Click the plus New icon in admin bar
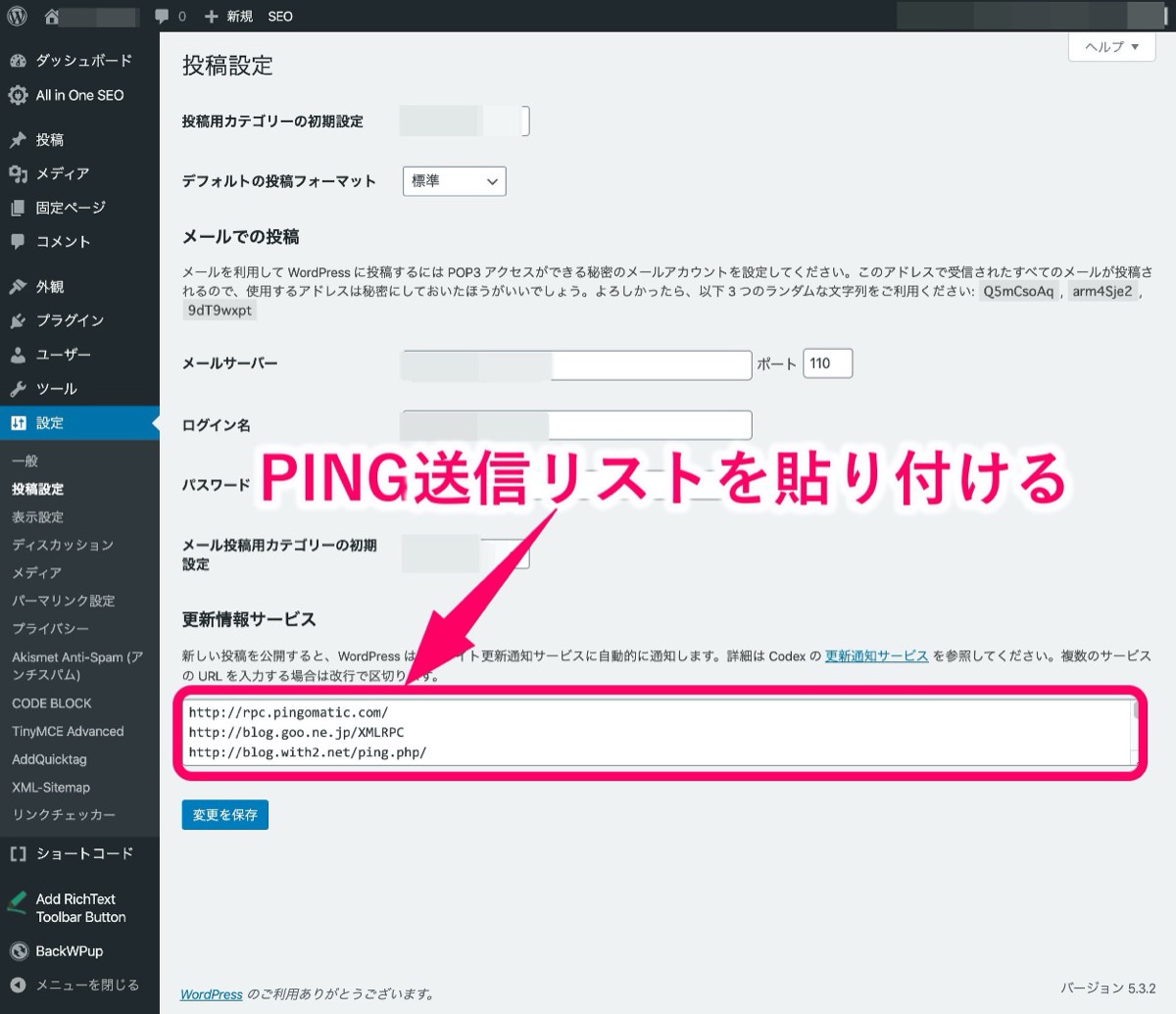Image resolution: width=1176 pixels, height=1014 pixels. coord(211,17)
